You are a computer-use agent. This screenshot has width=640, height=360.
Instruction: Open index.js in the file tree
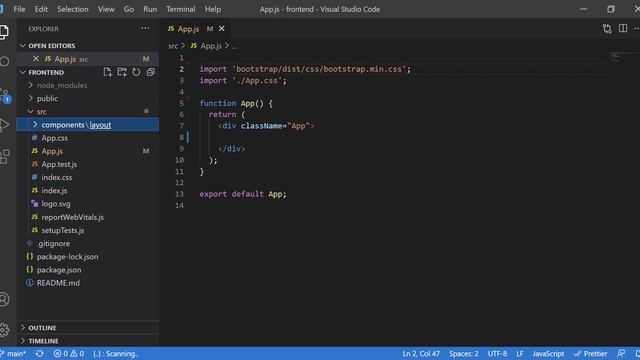click(x=87, y=190)
